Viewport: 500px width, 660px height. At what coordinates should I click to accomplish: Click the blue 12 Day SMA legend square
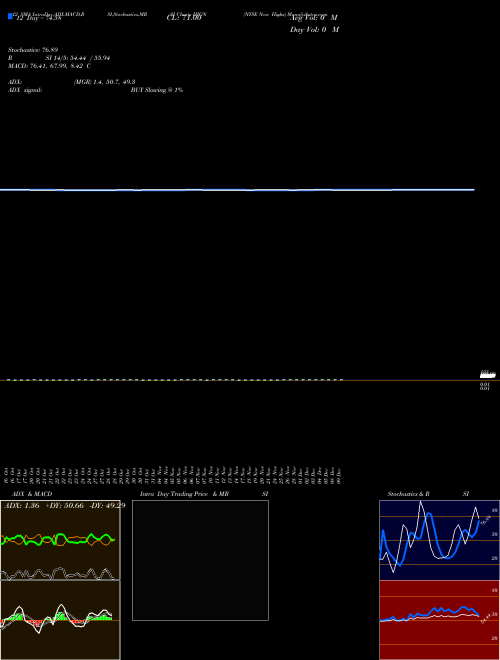10,16
